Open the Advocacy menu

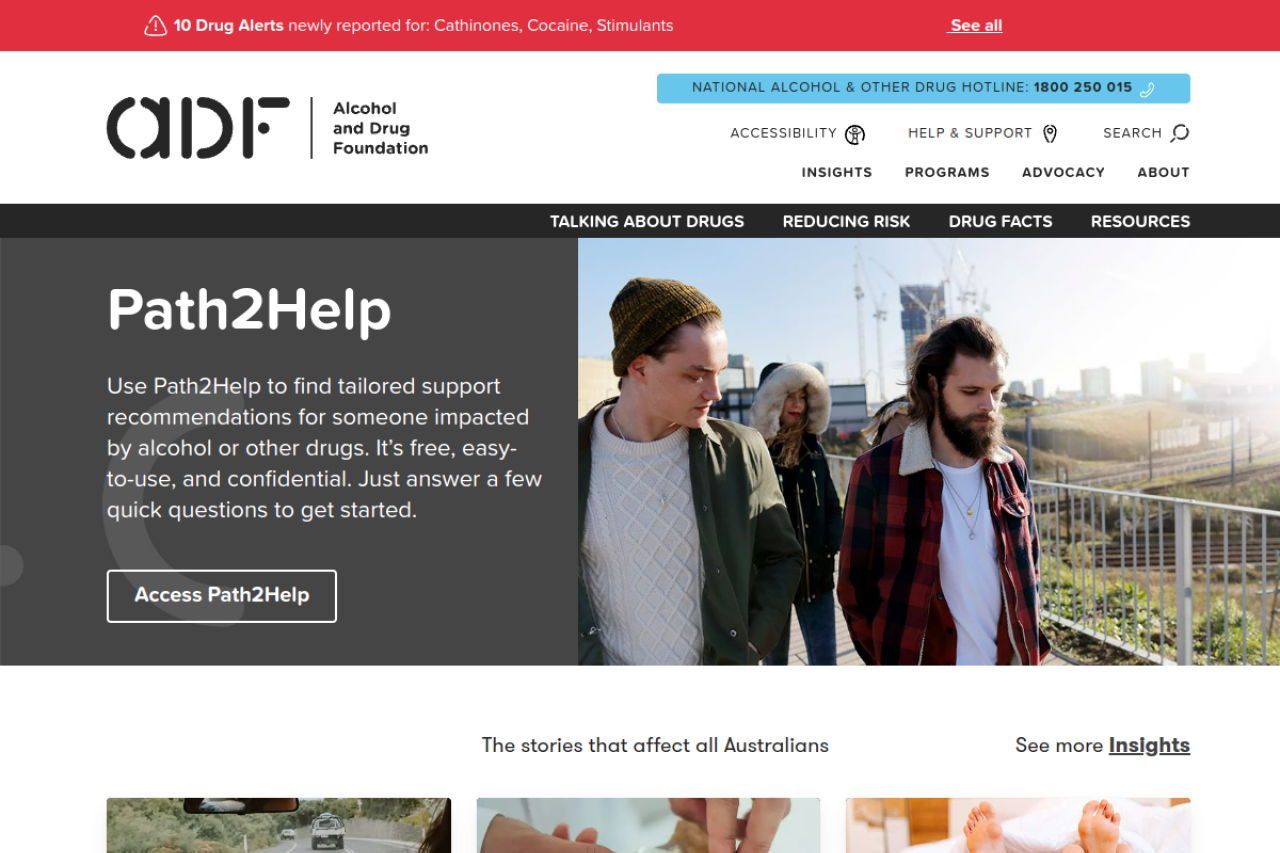(x=1063, y=172)
